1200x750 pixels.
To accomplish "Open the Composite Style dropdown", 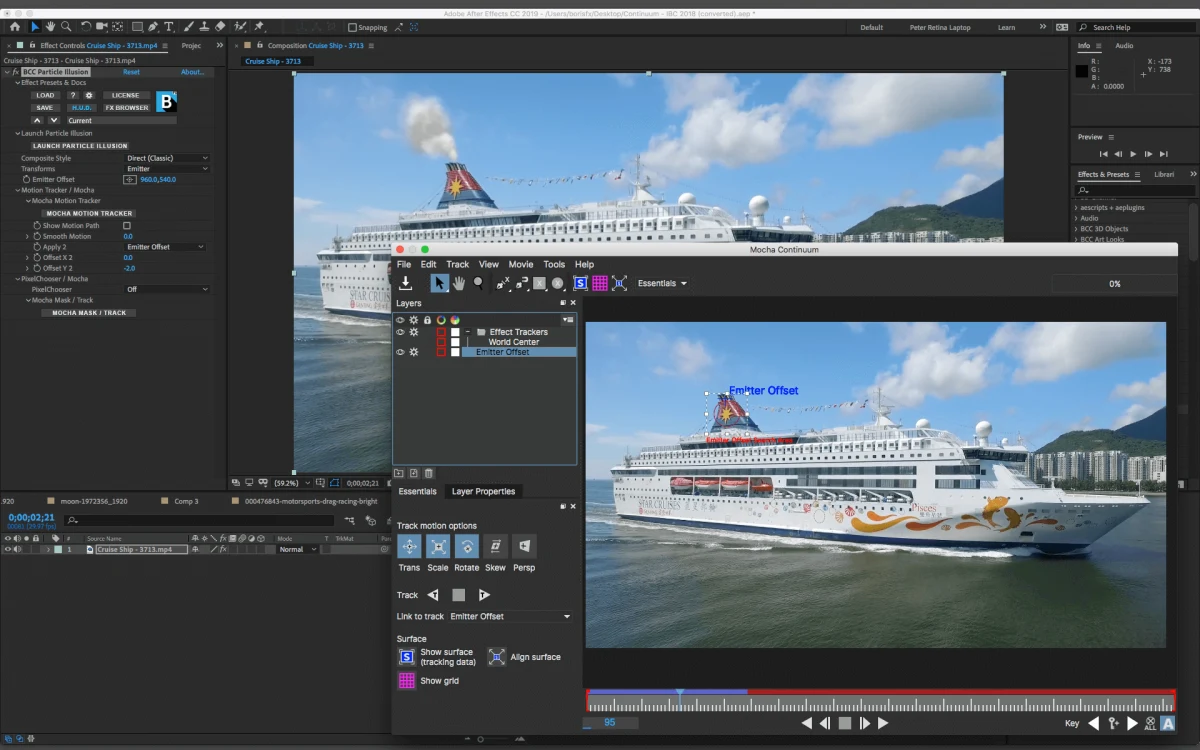I will (167, 158).
